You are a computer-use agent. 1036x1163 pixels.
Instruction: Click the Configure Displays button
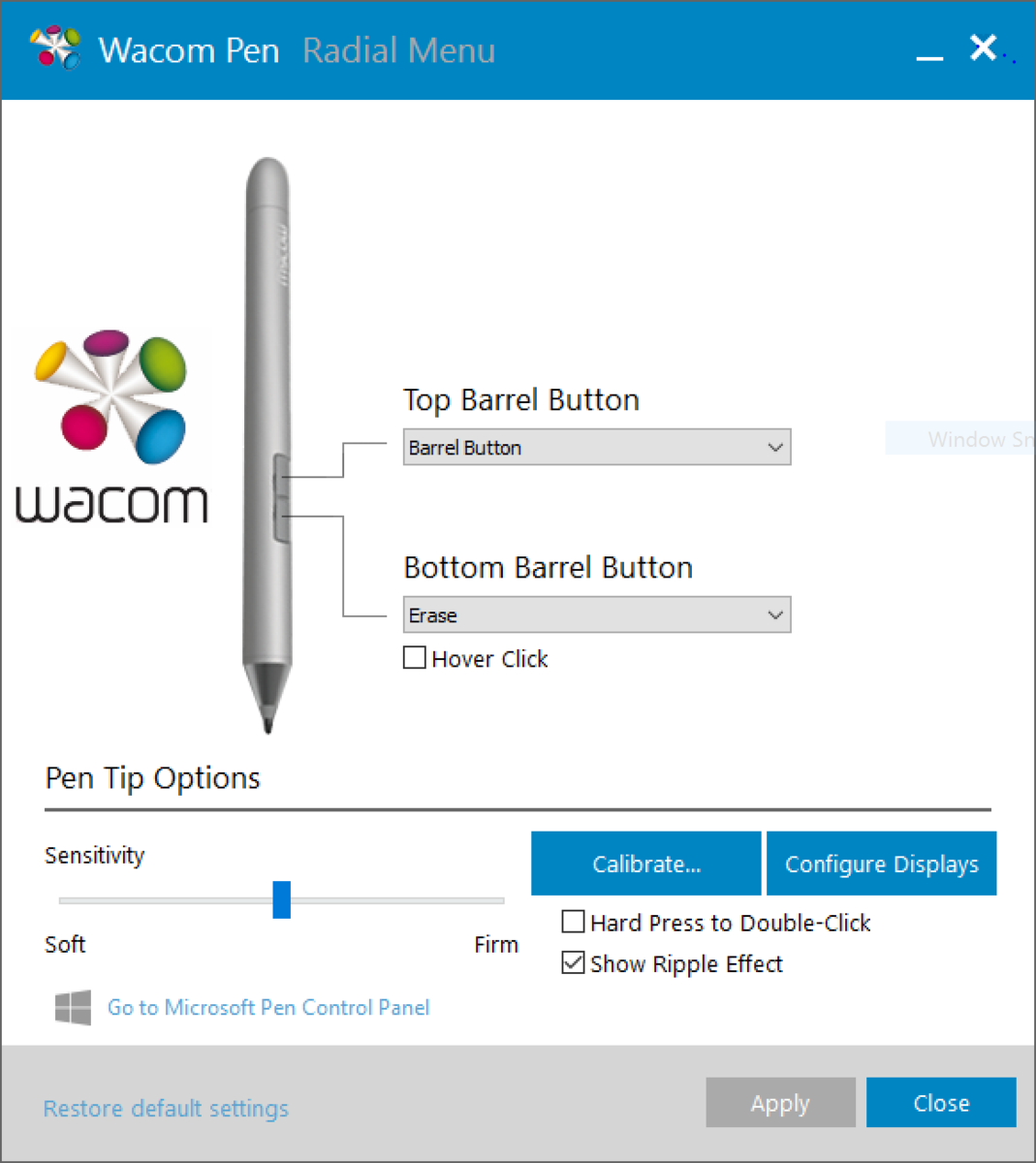(x=881, y=864)
